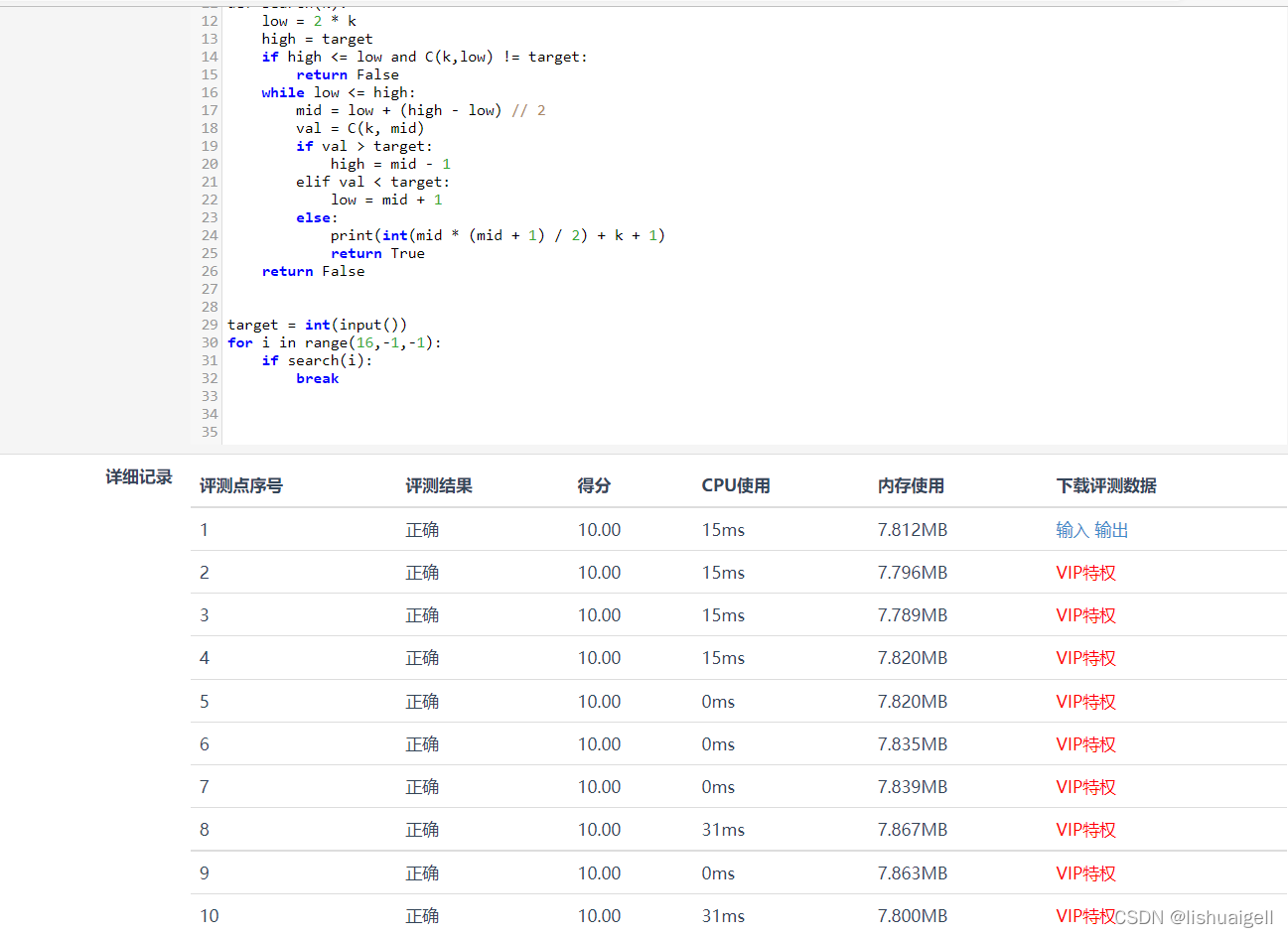The height and width of the screenshot is (937, 1288).
Task: Click the 31ms CPU value in row 10
Action: coord(723,916)
